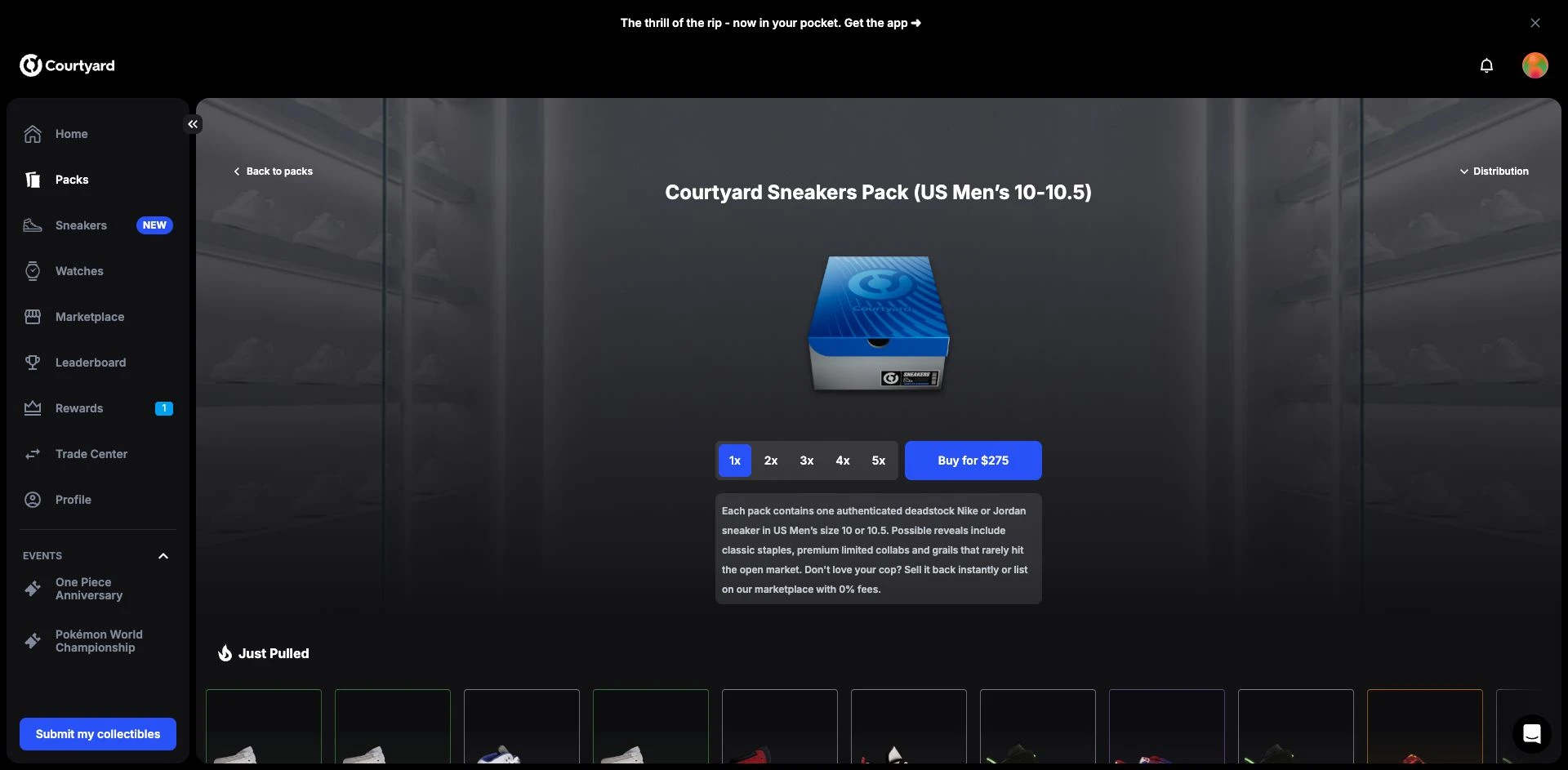Click the Profile person icon
1568x770 pixels.
[33, 500]
